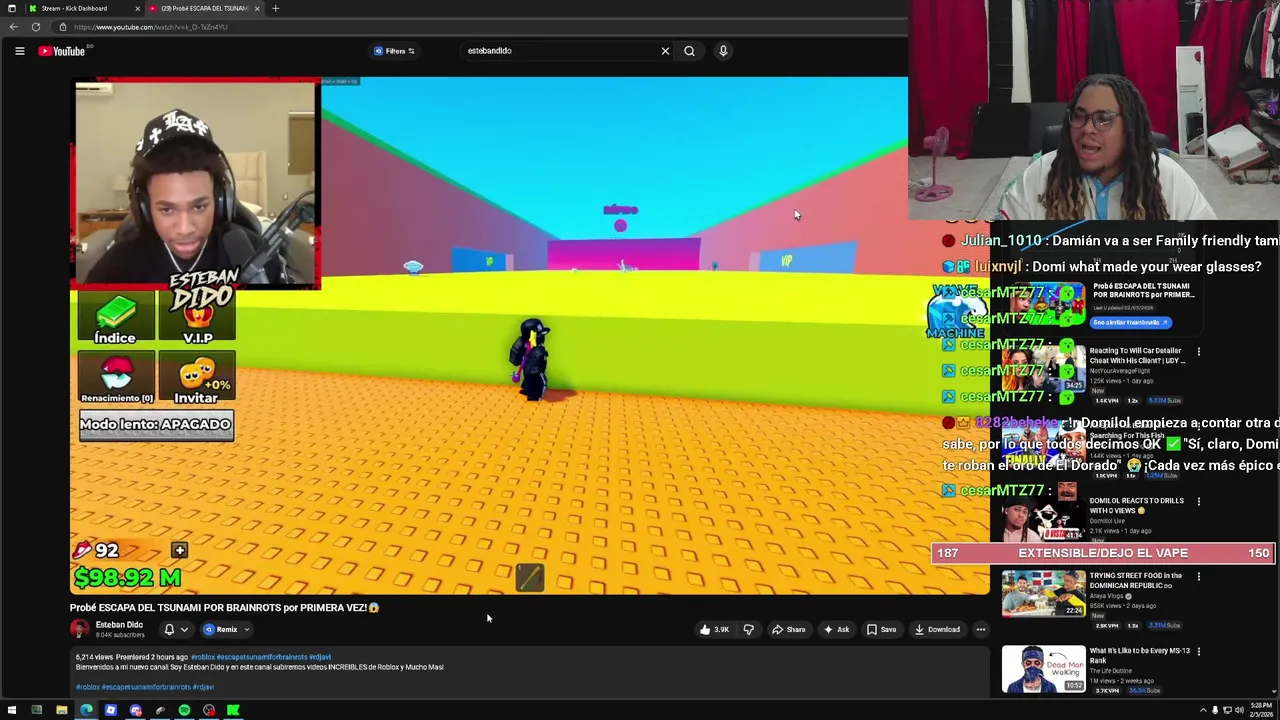This screenshot has width=1280, height=720.
Task: Dislike the video with thumbs down
Action: click(749, 629)
